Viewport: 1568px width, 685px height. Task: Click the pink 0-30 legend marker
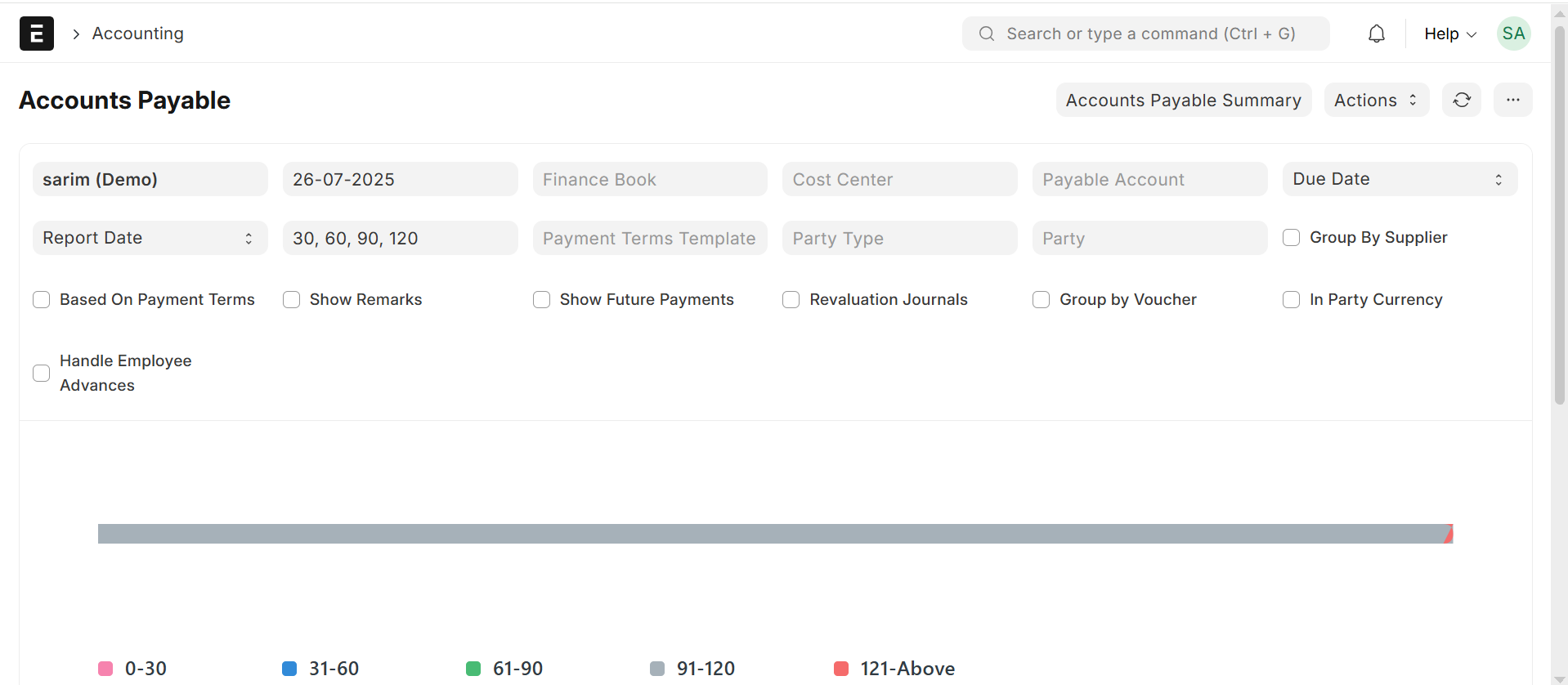click(x=105, y=669)
